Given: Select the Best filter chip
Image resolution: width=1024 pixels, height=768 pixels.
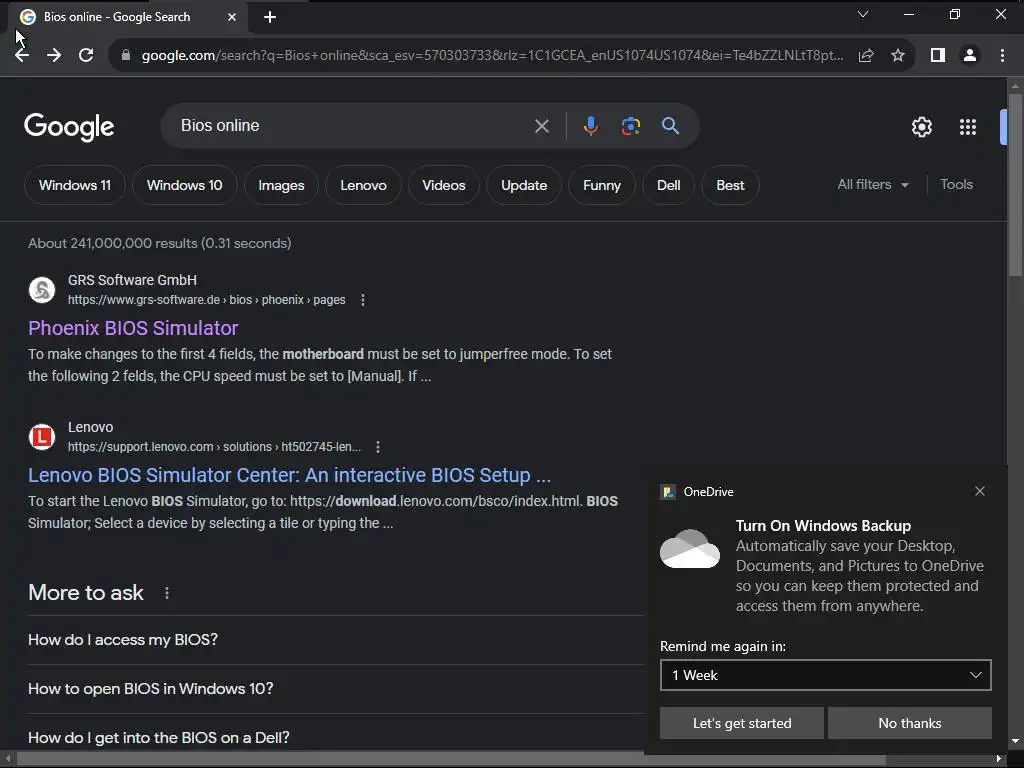Looking at the screenshot, I should coord(730,185).
